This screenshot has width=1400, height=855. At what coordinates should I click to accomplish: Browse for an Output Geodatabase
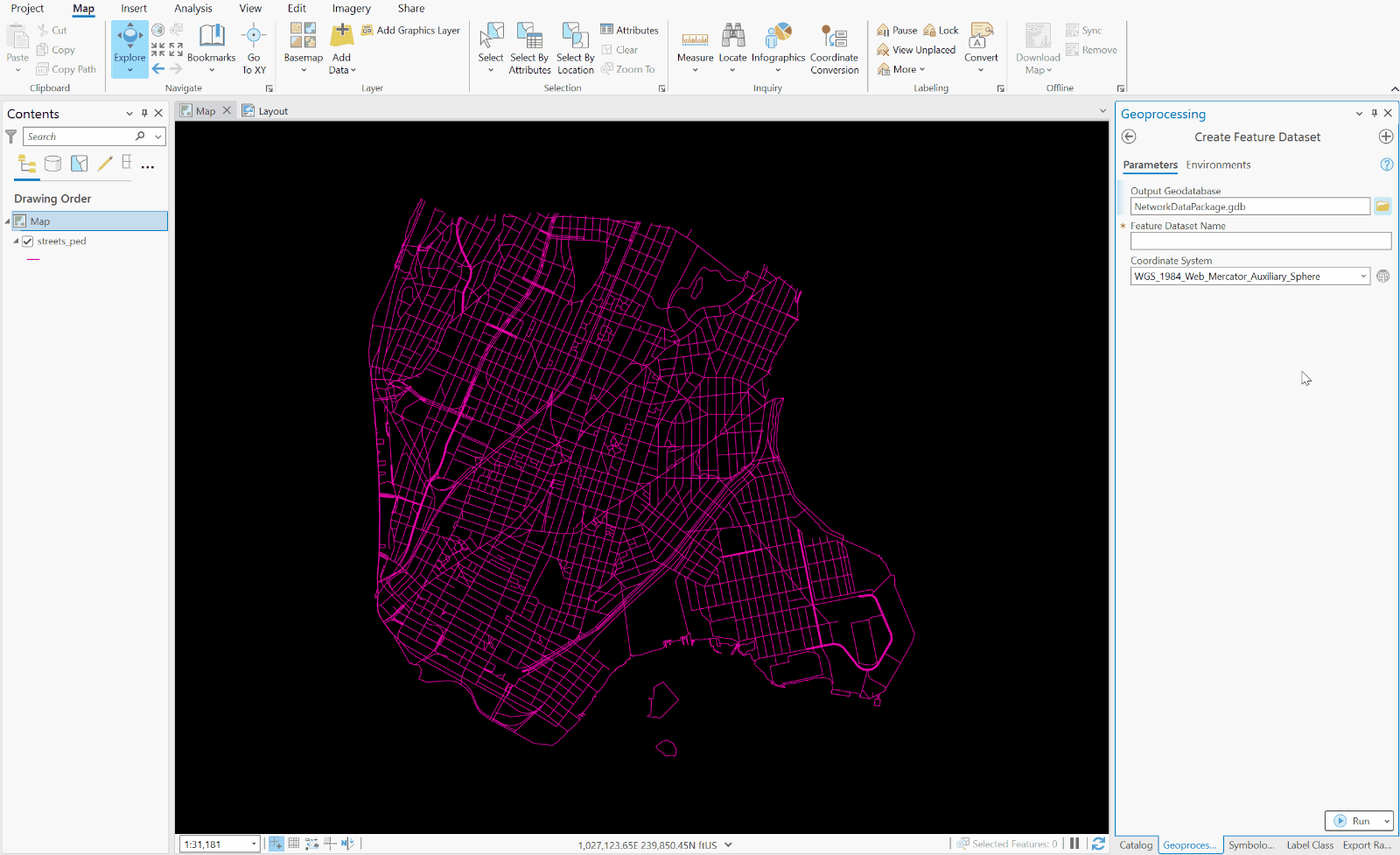click(x=1382, y=206)
